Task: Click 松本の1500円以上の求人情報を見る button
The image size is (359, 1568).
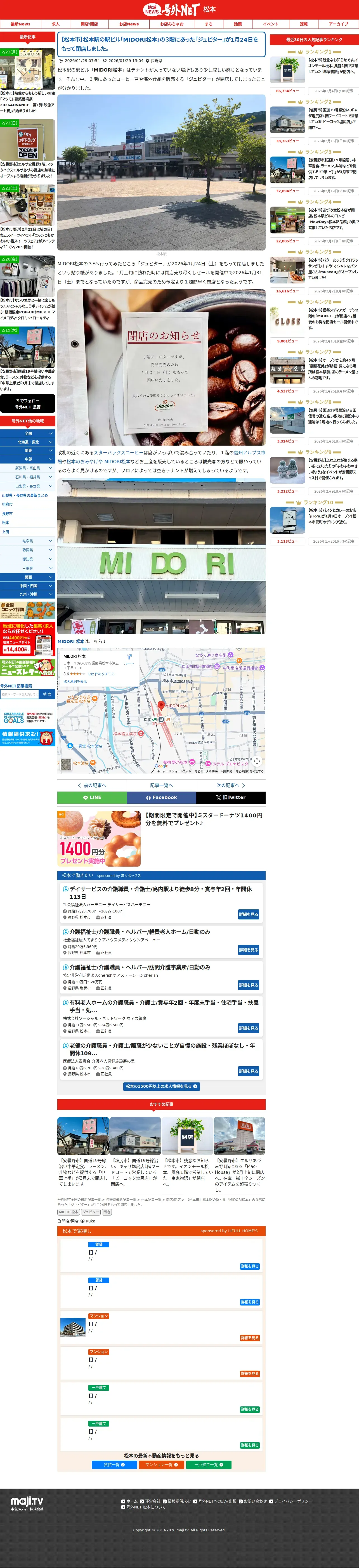Action: click(x=161, y=1087)
